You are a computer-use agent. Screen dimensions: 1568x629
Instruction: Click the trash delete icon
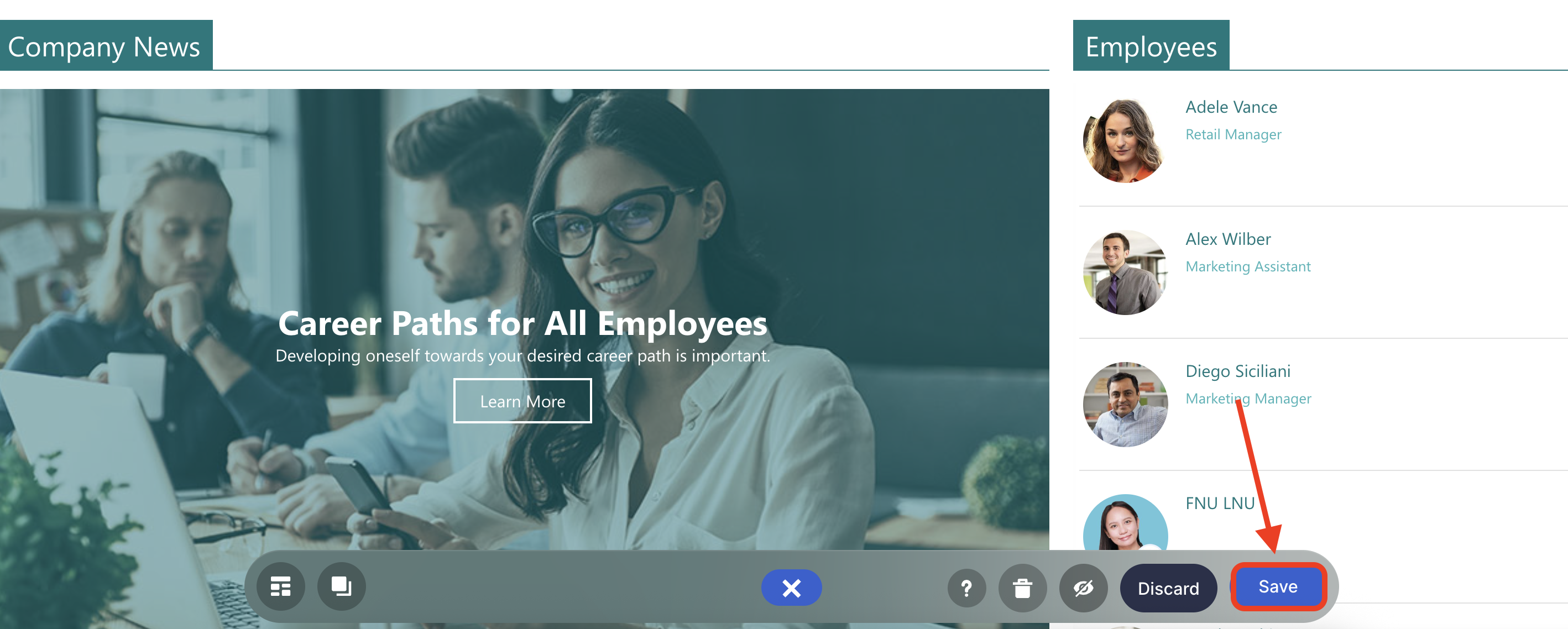tap(1023, 588)
